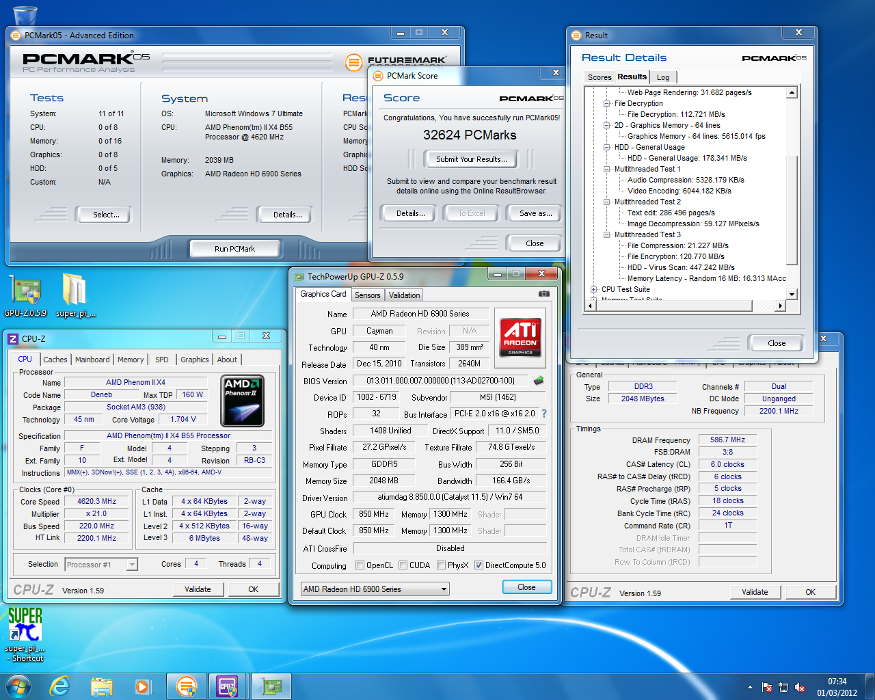Open the AMD Radeon HD 6900 Series dropdown
875x700 pixels.
point(375,589)
